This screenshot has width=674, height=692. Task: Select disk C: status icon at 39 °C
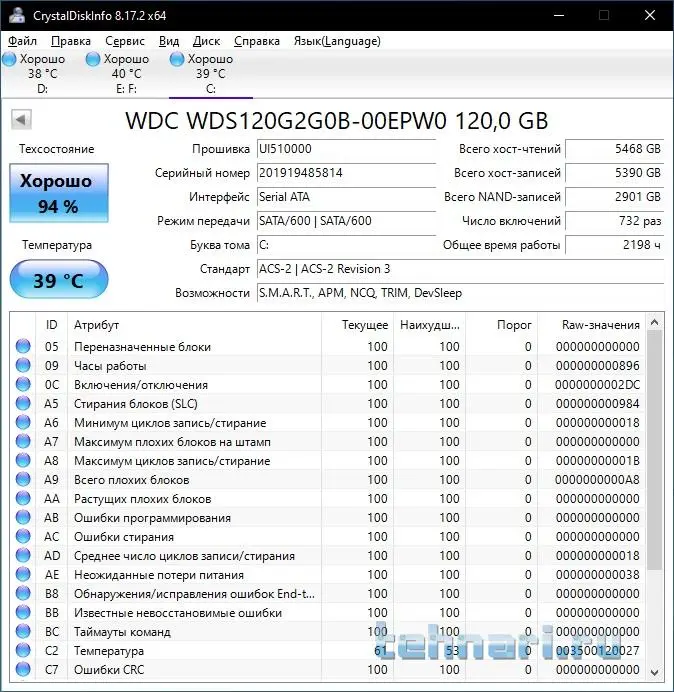178,60
